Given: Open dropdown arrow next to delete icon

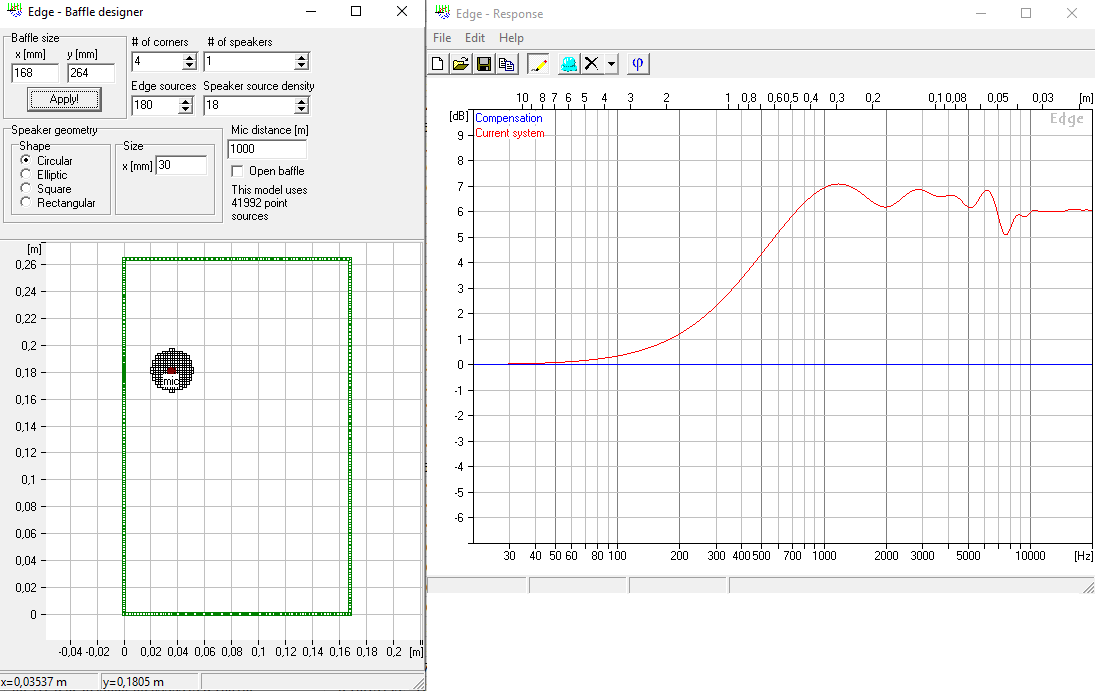Looking at the screenshot, I should point(611,64).
